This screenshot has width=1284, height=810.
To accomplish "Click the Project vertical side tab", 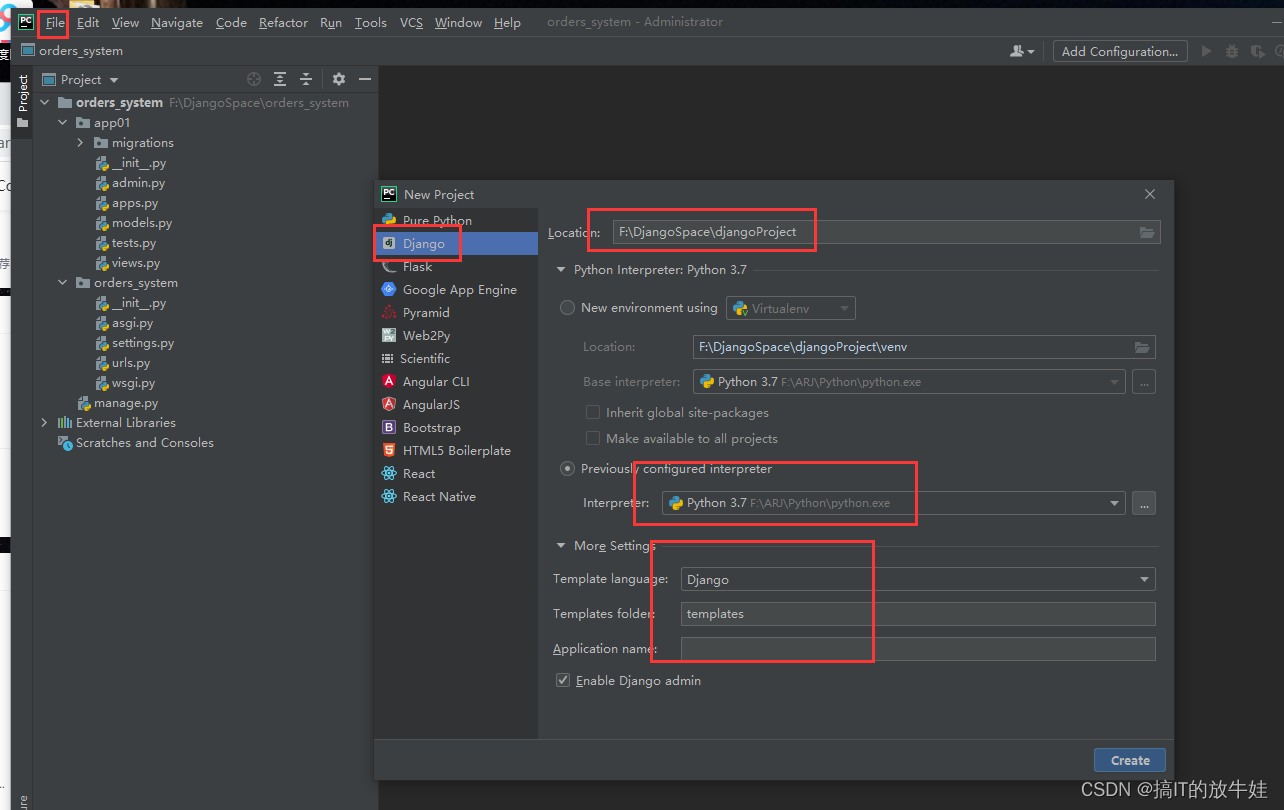I will [x=23, y=101].
